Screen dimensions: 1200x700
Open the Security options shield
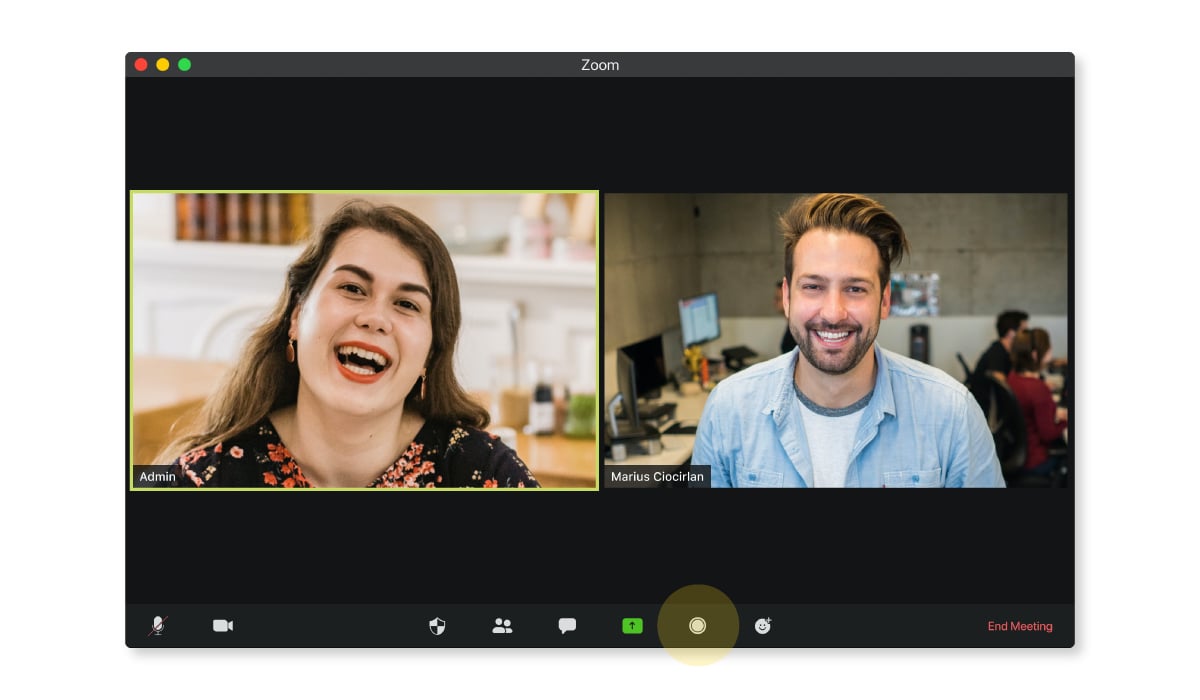point(435,626)
